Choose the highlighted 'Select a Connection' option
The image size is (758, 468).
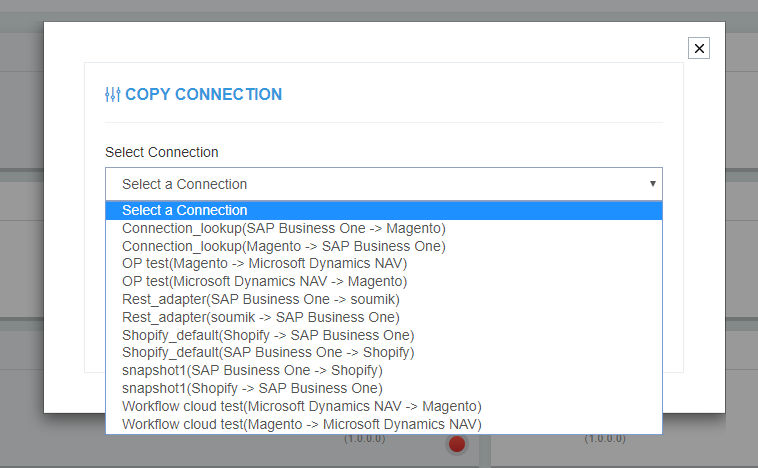tap(384, 210)
